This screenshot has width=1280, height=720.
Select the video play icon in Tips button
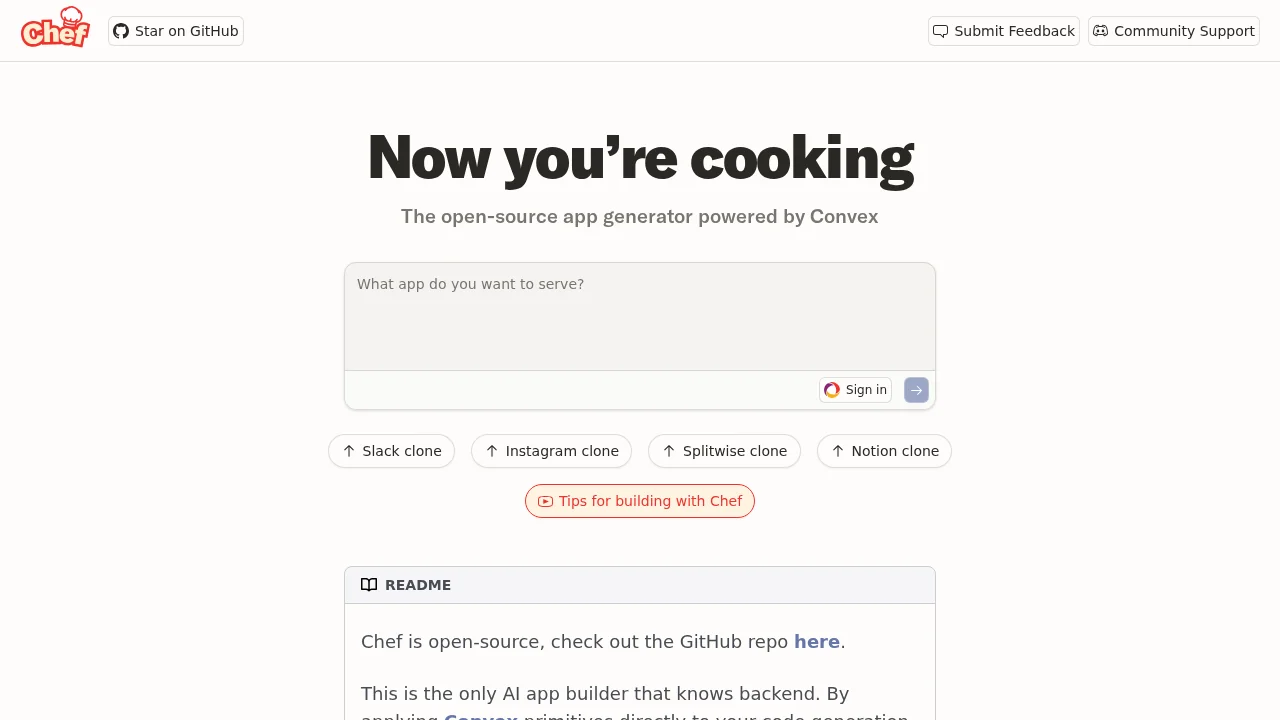[x=545, y=501]
